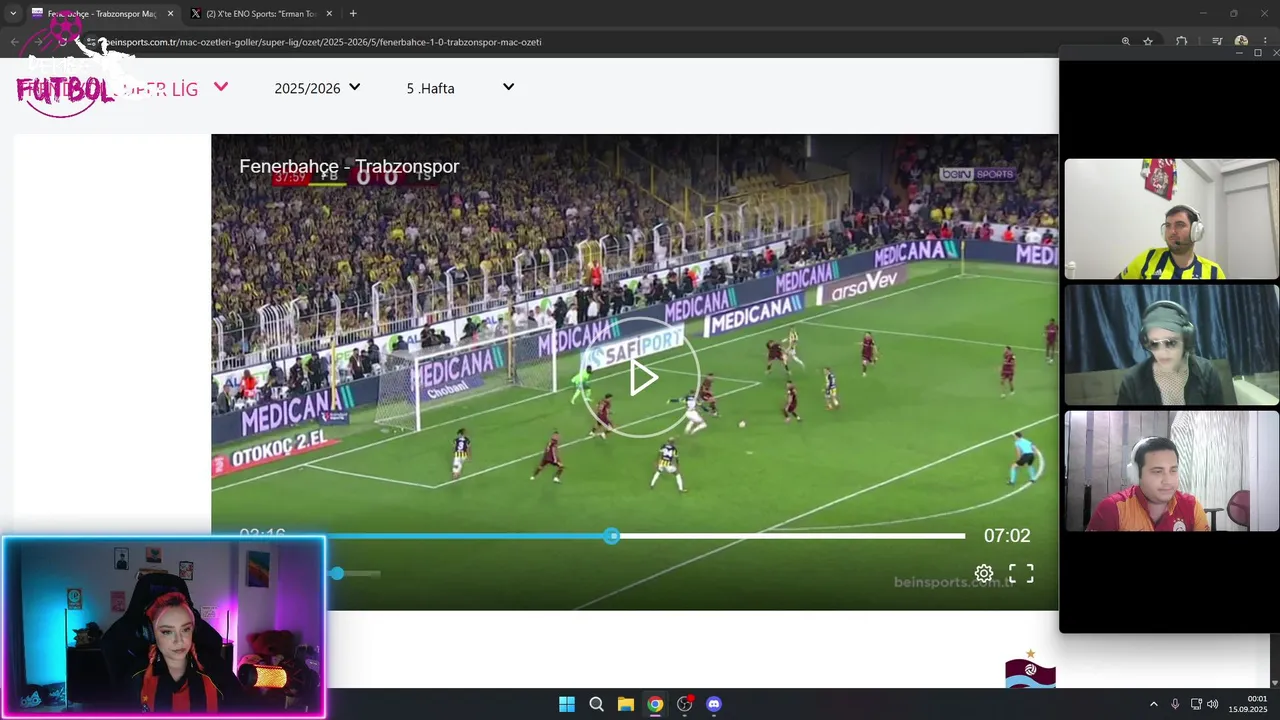Viewport: 1280px width, 720px height.
Task: Open File Explorer from the taskbar
Action: tap(625, 704)
